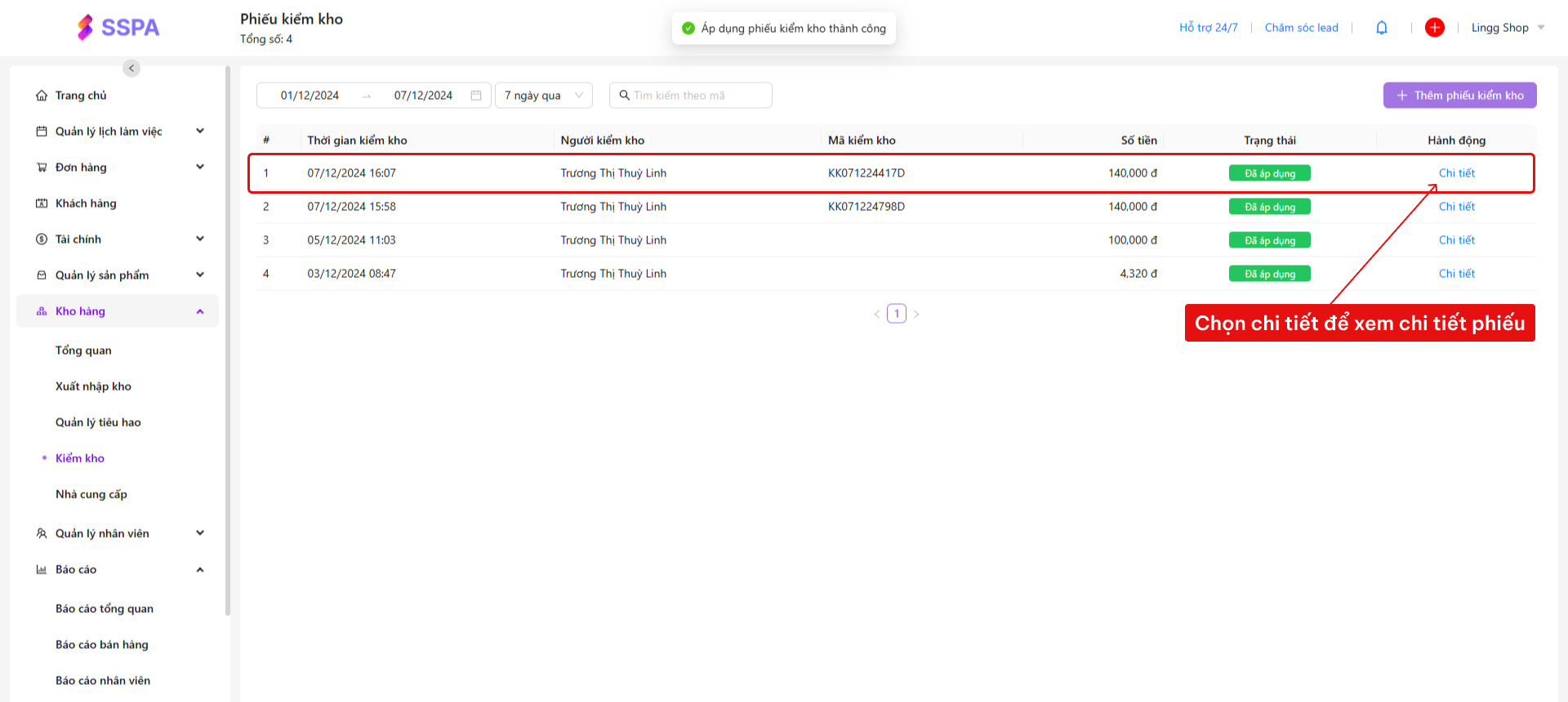Go to the previous page arrow
The image size is (1568, 702).
(x=877, y=314)
